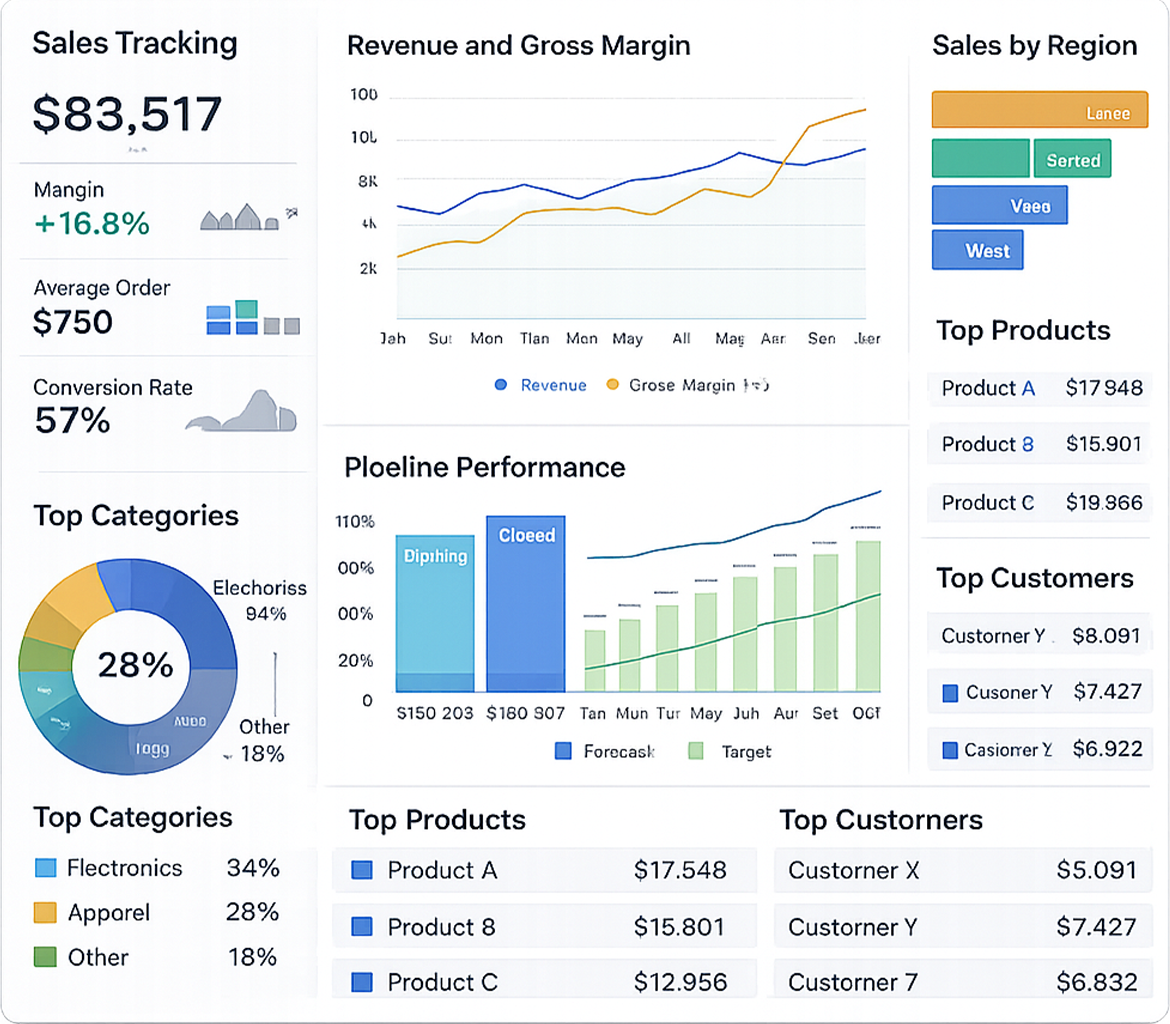Select the green Serted region bar

point(1072,159)
